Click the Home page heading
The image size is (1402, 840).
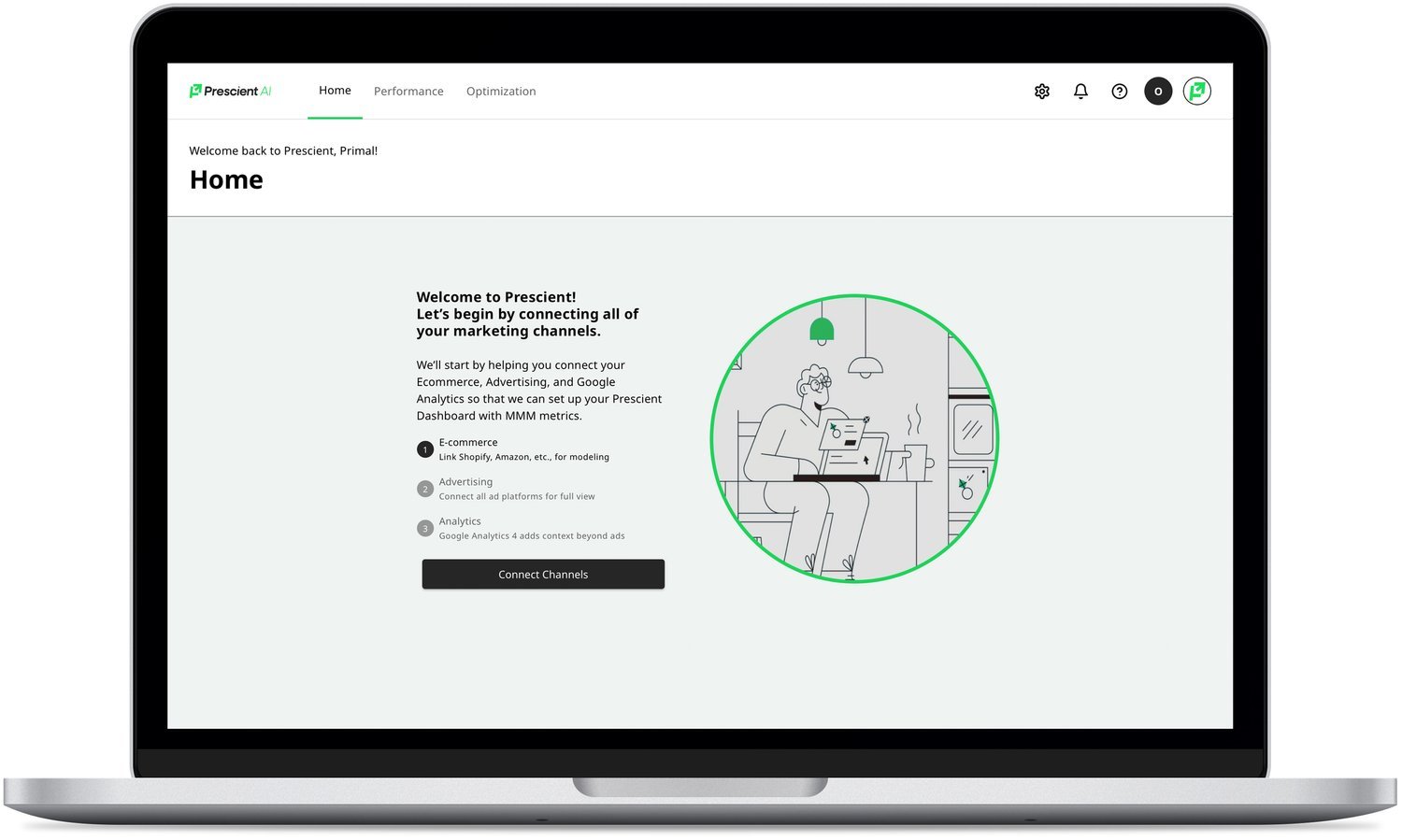(226, 179)
